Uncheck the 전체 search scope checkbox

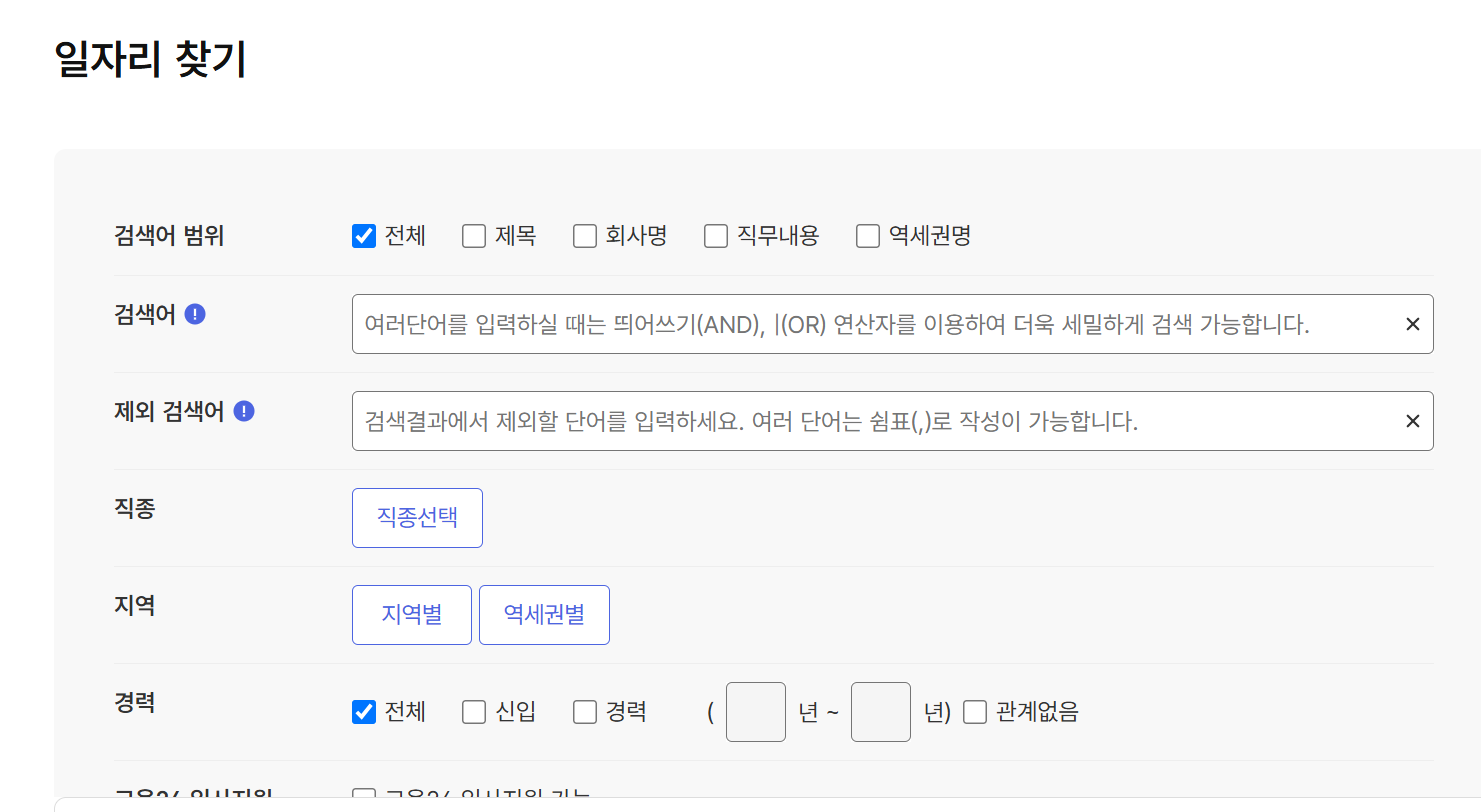363,235
